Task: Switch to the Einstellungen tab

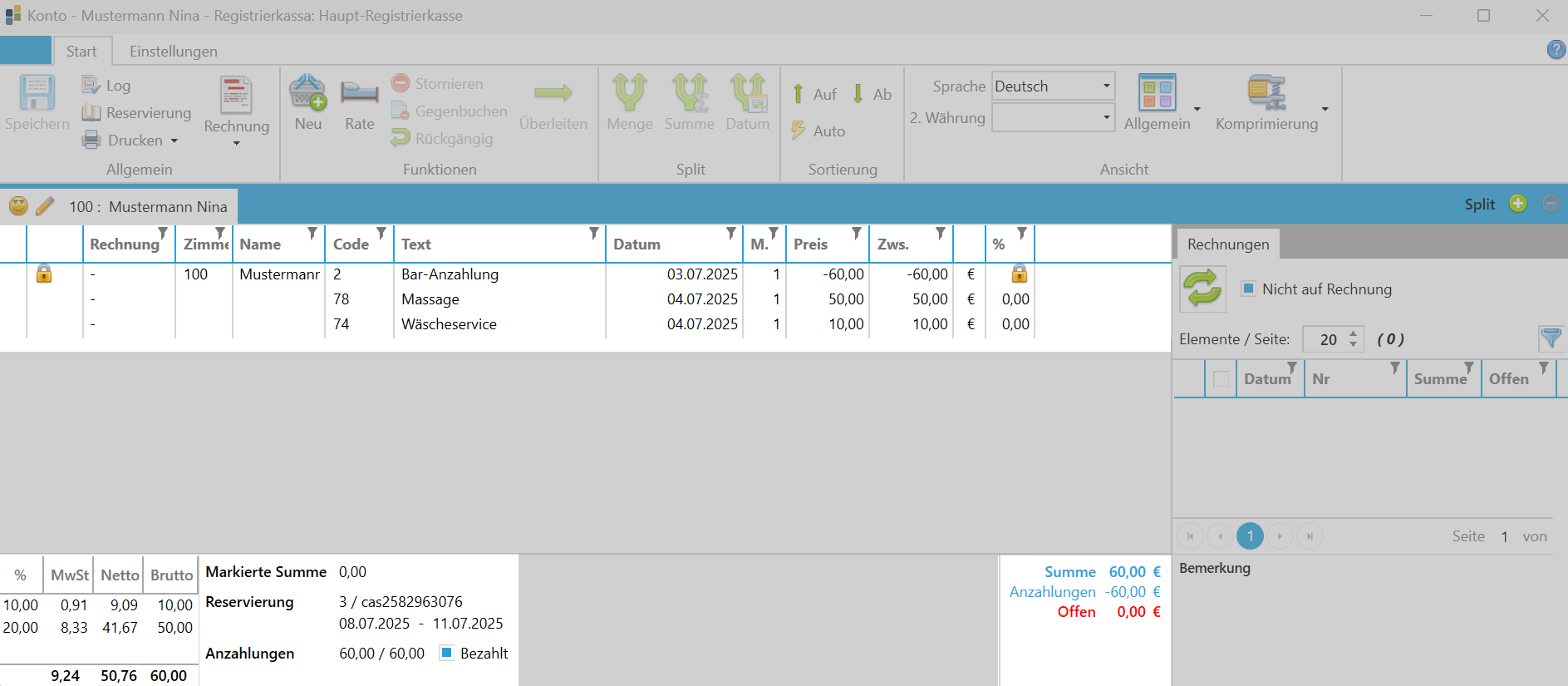Action: pyautogui.click(x=174, y=51)
